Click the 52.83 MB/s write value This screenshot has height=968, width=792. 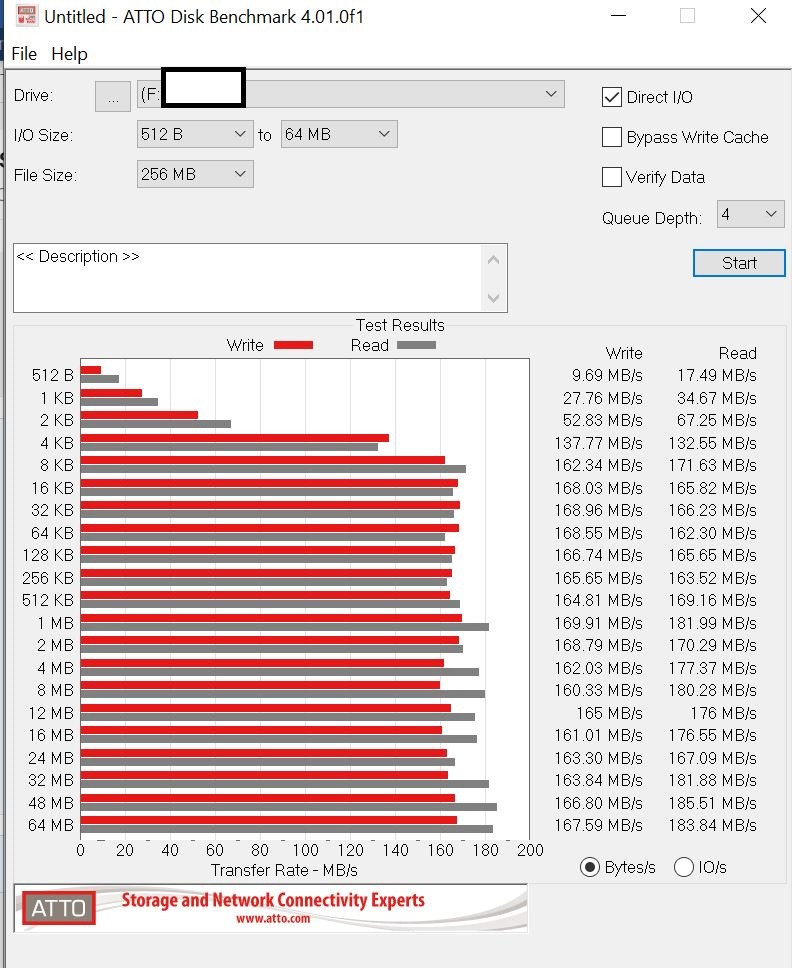pos(602,420)
